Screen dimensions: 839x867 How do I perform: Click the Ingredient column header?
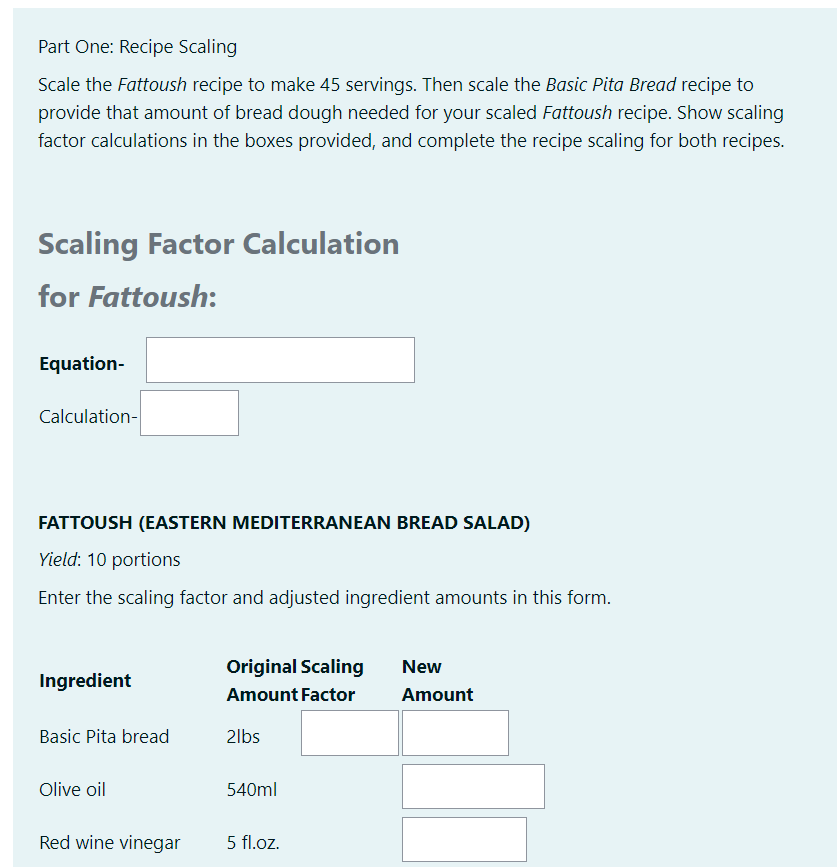[x=84, y=680]
